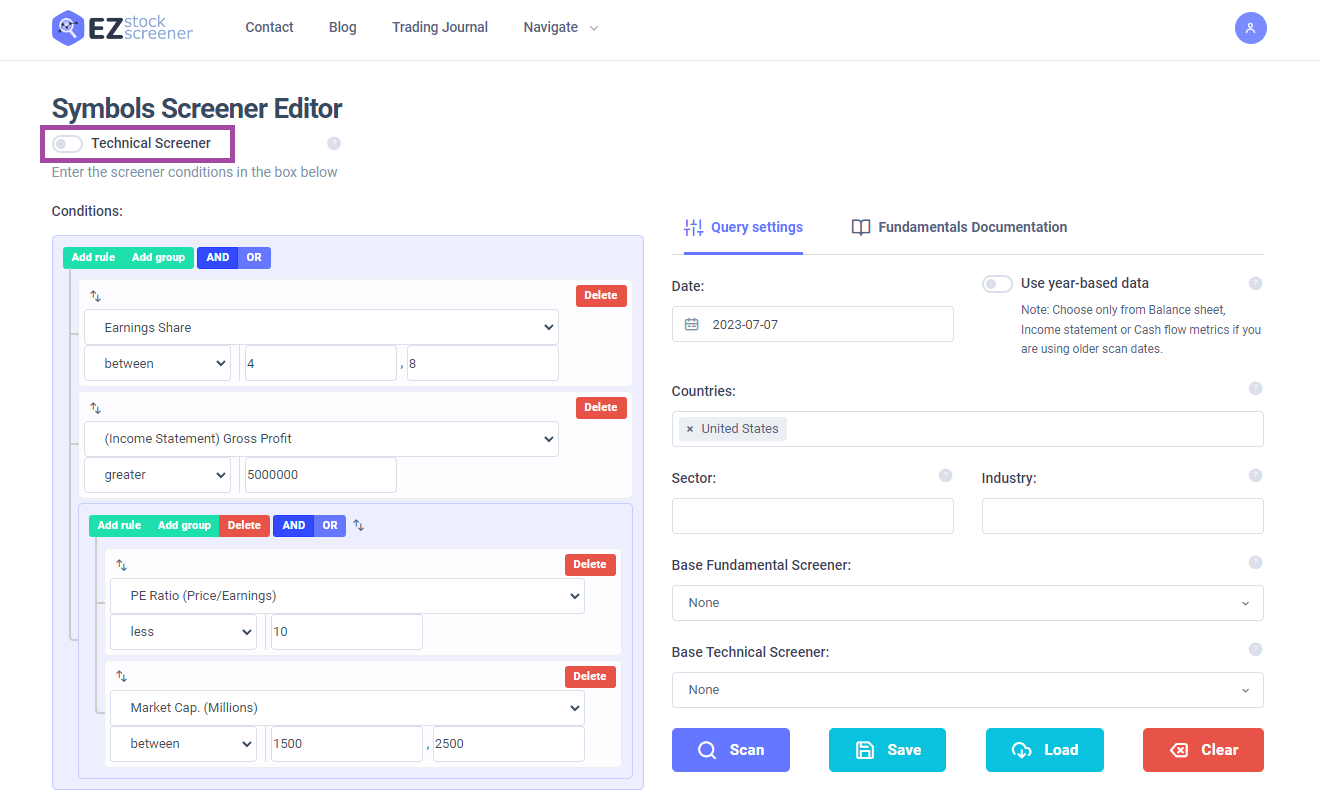Click the reorder arrows icon above Market Cap rule

click(122, 677)
